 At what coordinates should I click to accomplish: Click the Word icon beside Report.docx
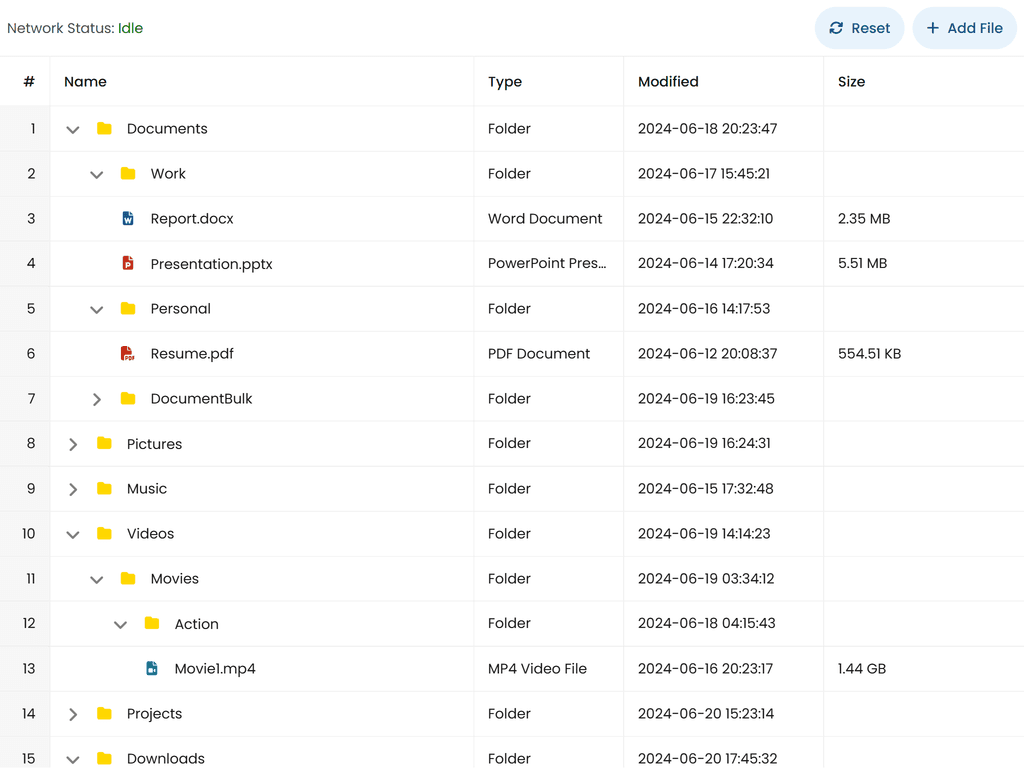128,219
